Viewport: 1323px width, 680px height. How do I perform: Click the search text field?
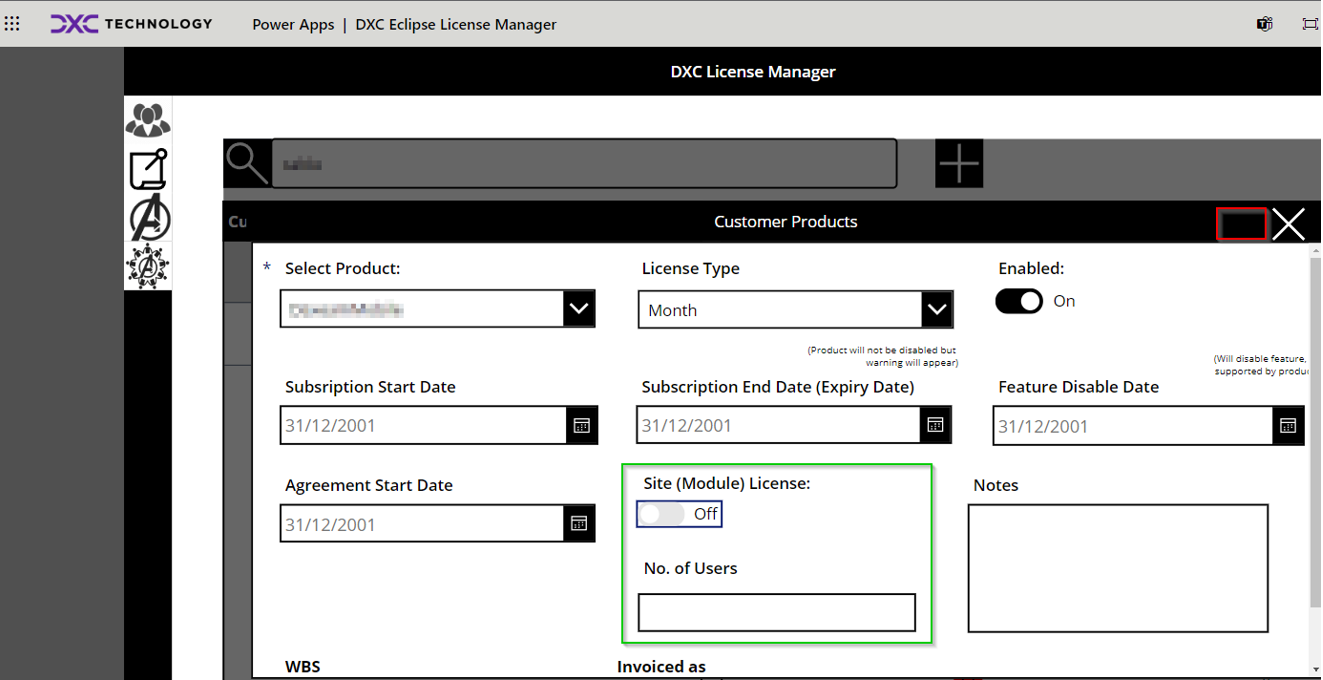click(584, 164)
